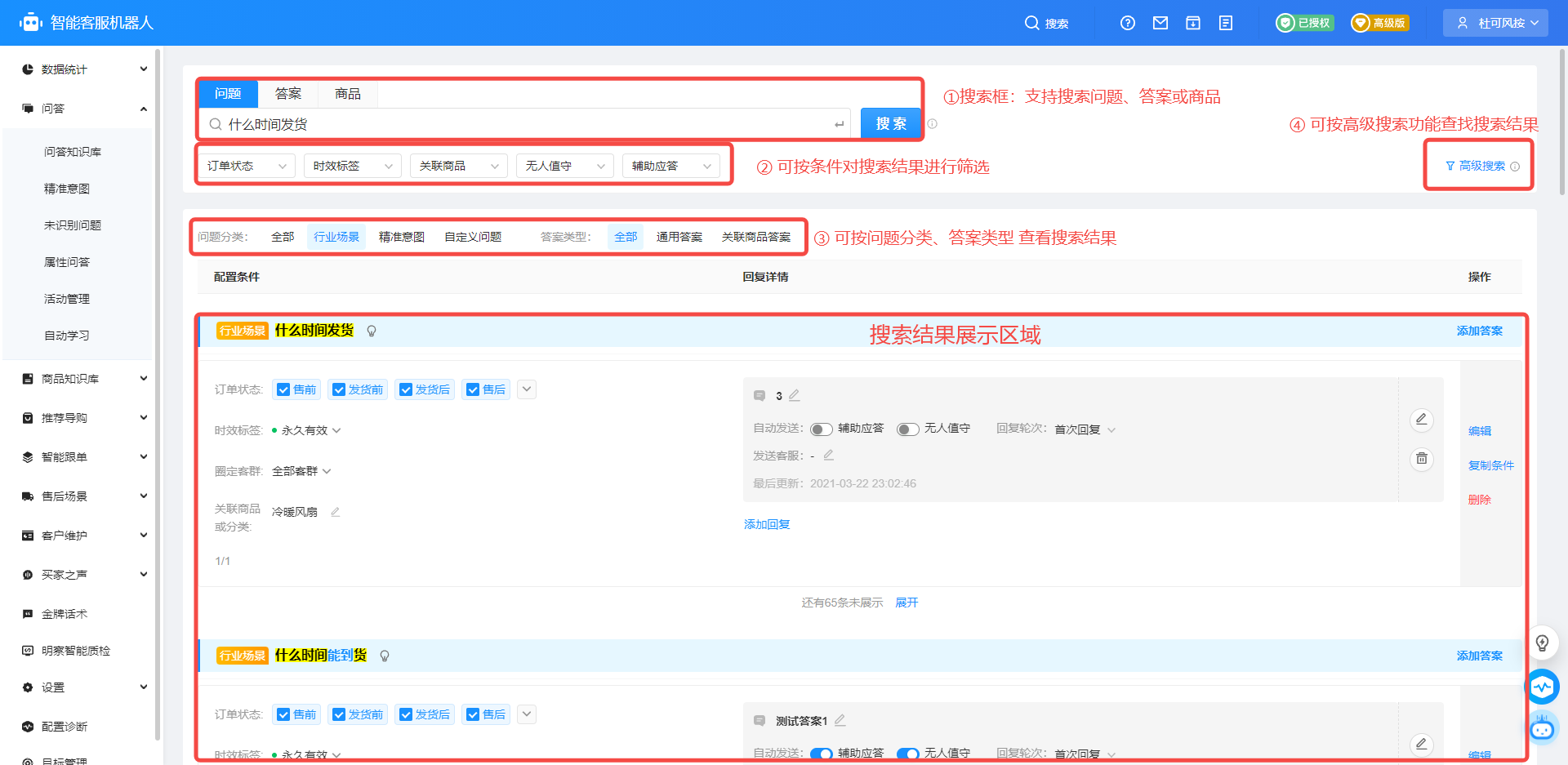Image resolution: width=1568 pixels, height=765 pixels.
Task: Click the 已授权 authorized badge
Action: (1305, 23)
